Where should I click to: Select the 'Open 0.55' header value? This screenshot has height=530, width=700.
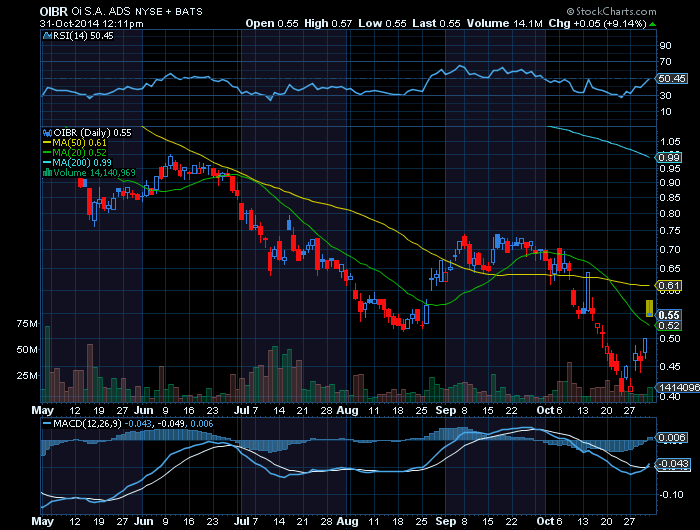pyautogui.click(x=271, y=23)
